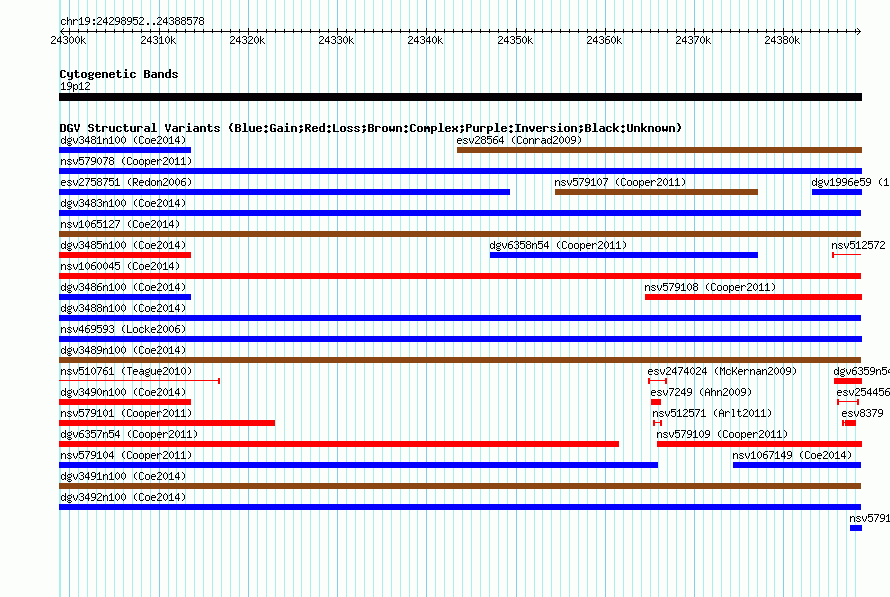Click the thin red esv2474024 variant line

coord(657,381)
